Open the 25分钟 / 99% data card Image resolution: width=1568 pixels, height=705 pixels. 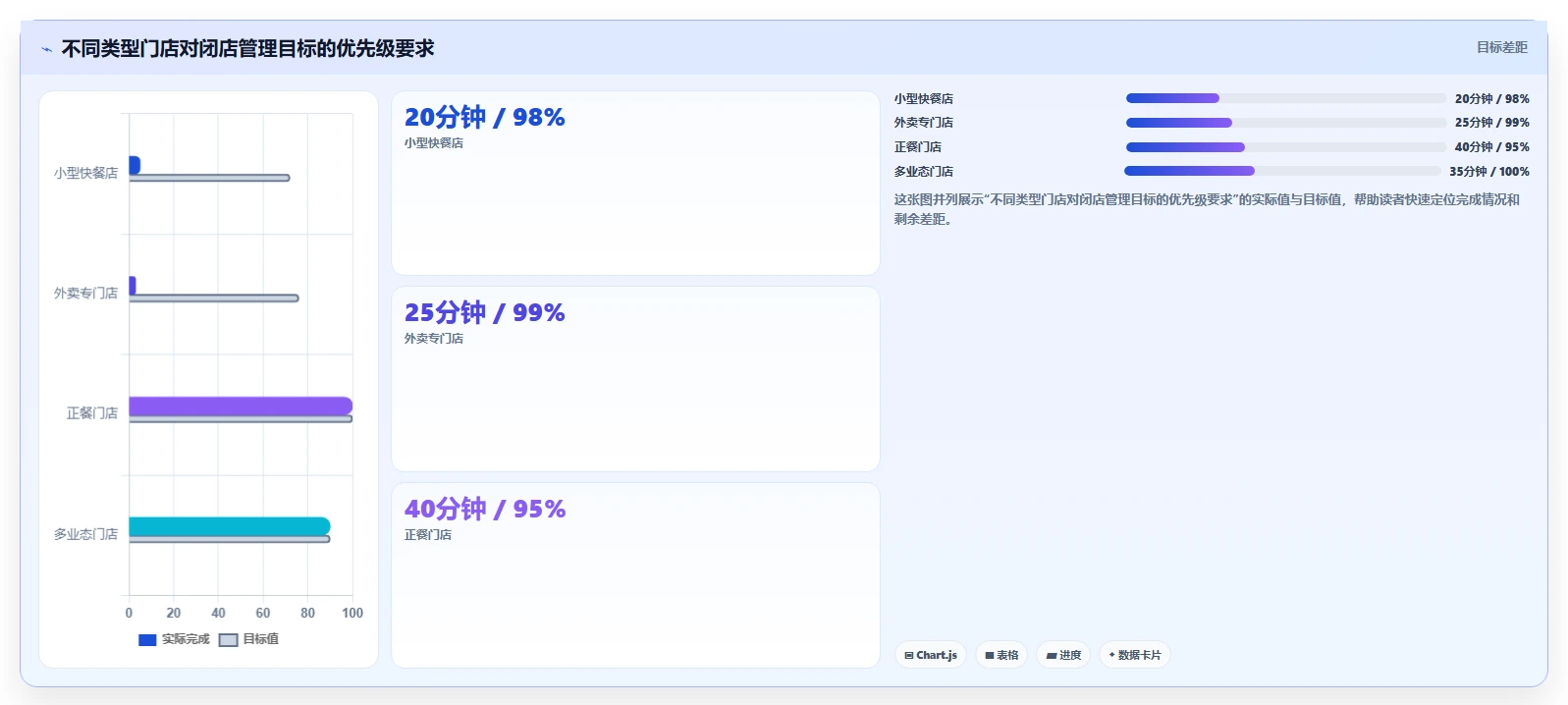tap(635, 379)
